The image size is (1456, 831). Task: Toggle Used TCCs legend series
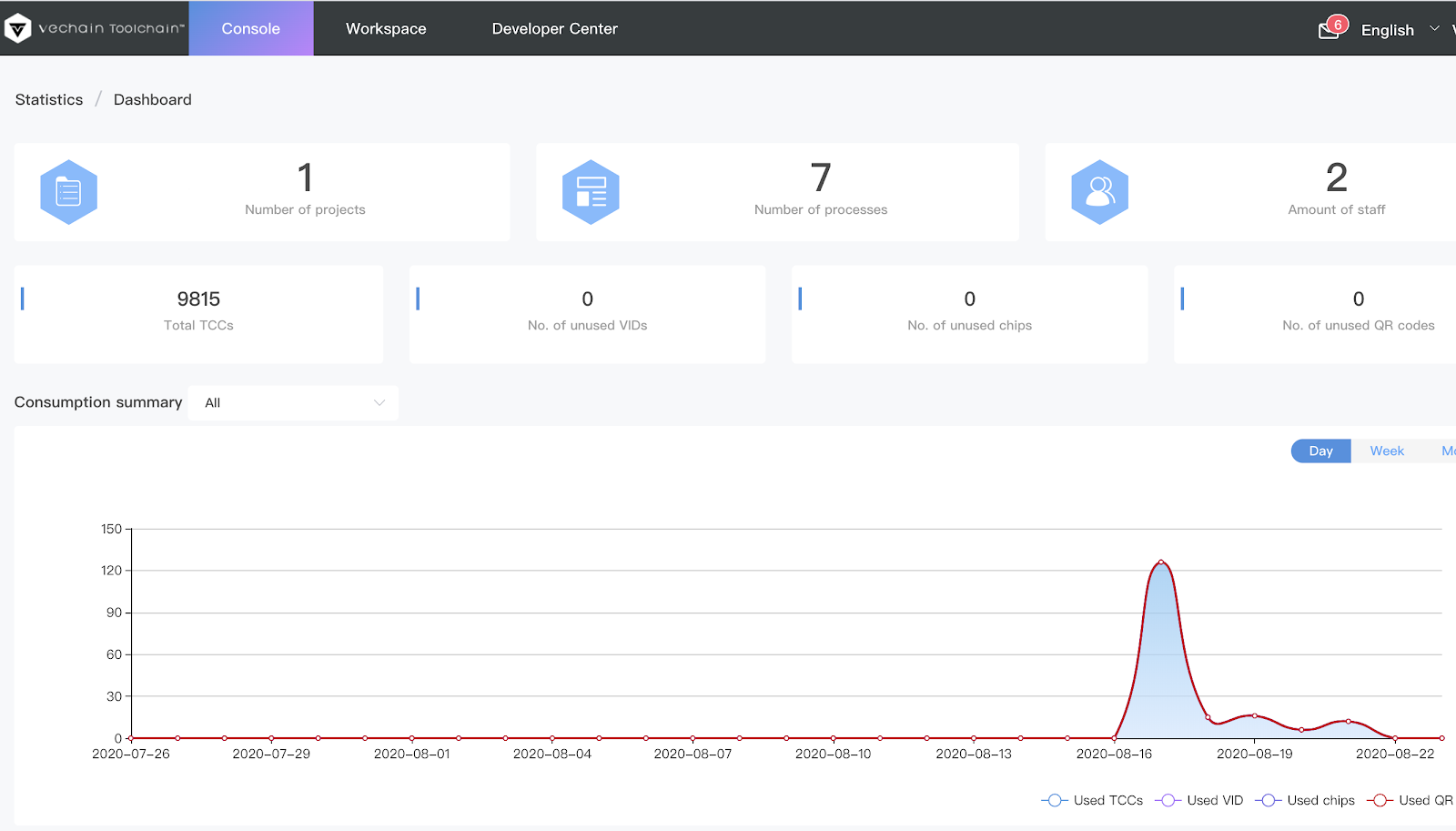click(x=1092, y=800)
